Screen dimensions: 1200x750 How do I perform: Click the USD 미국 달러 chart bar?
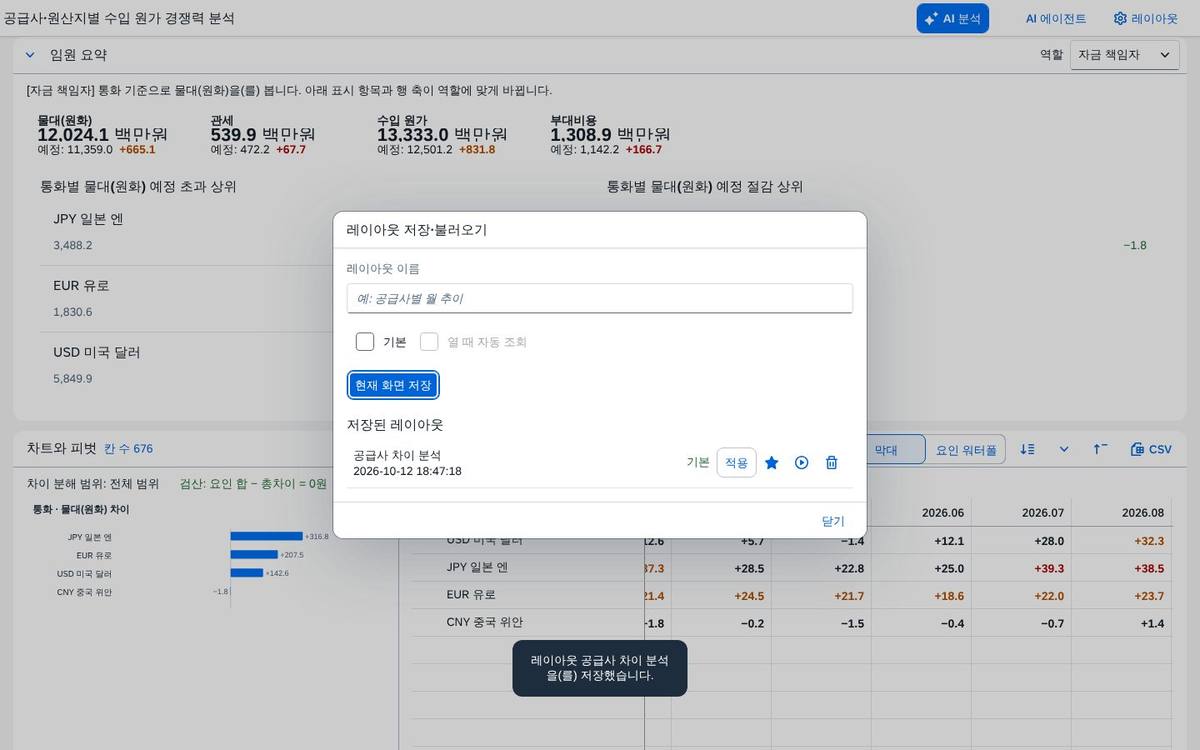[247, 573]
